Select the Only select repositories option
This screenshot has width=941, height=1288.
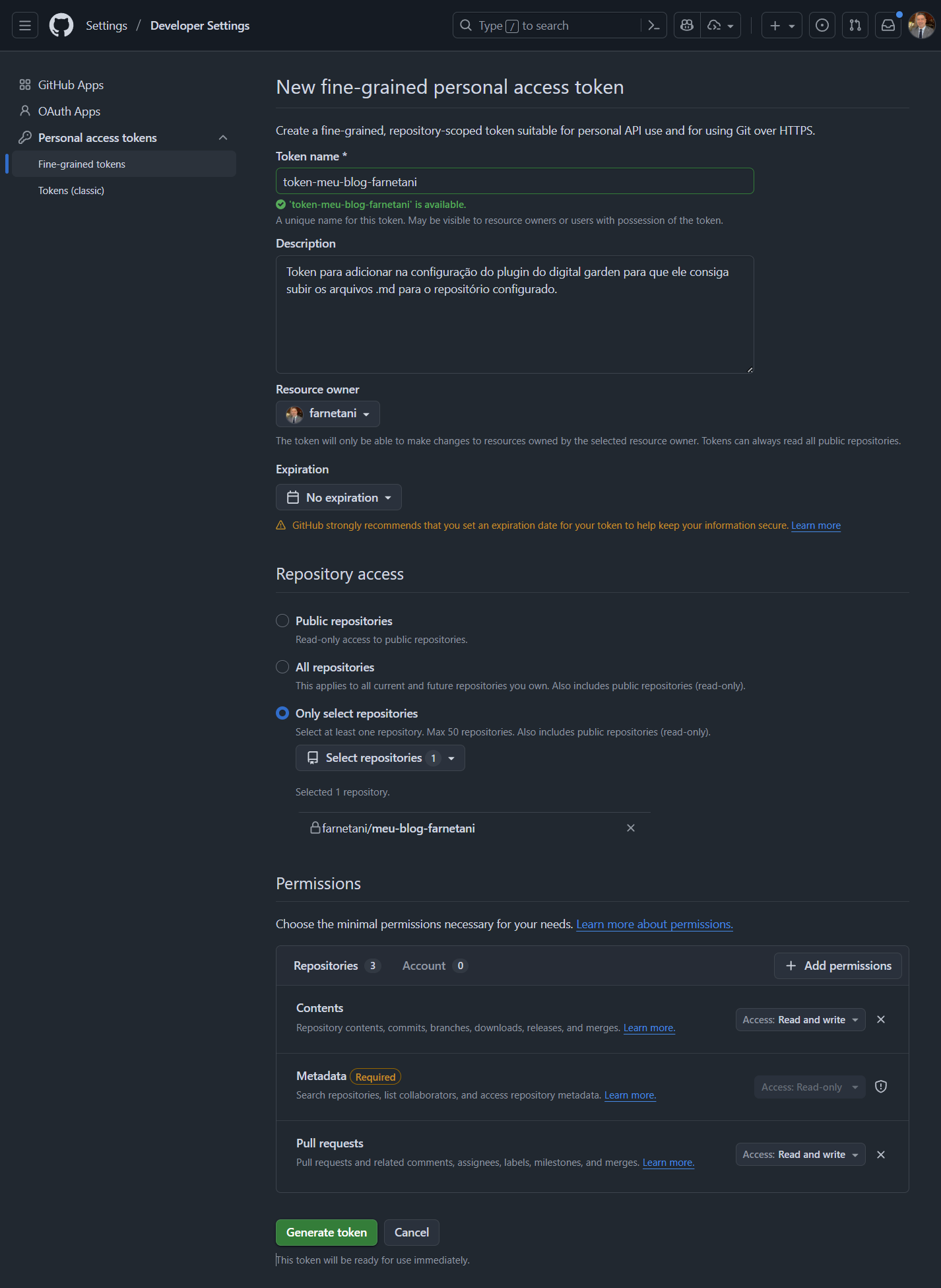pos(282,713)
